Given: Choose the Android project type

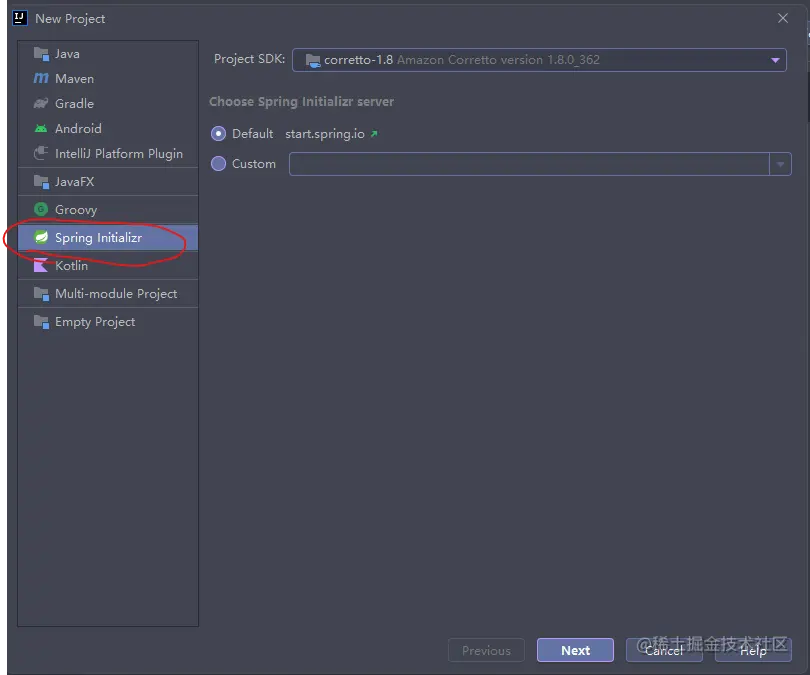Looking at the screenshot, I should click(x=108, y=129).
